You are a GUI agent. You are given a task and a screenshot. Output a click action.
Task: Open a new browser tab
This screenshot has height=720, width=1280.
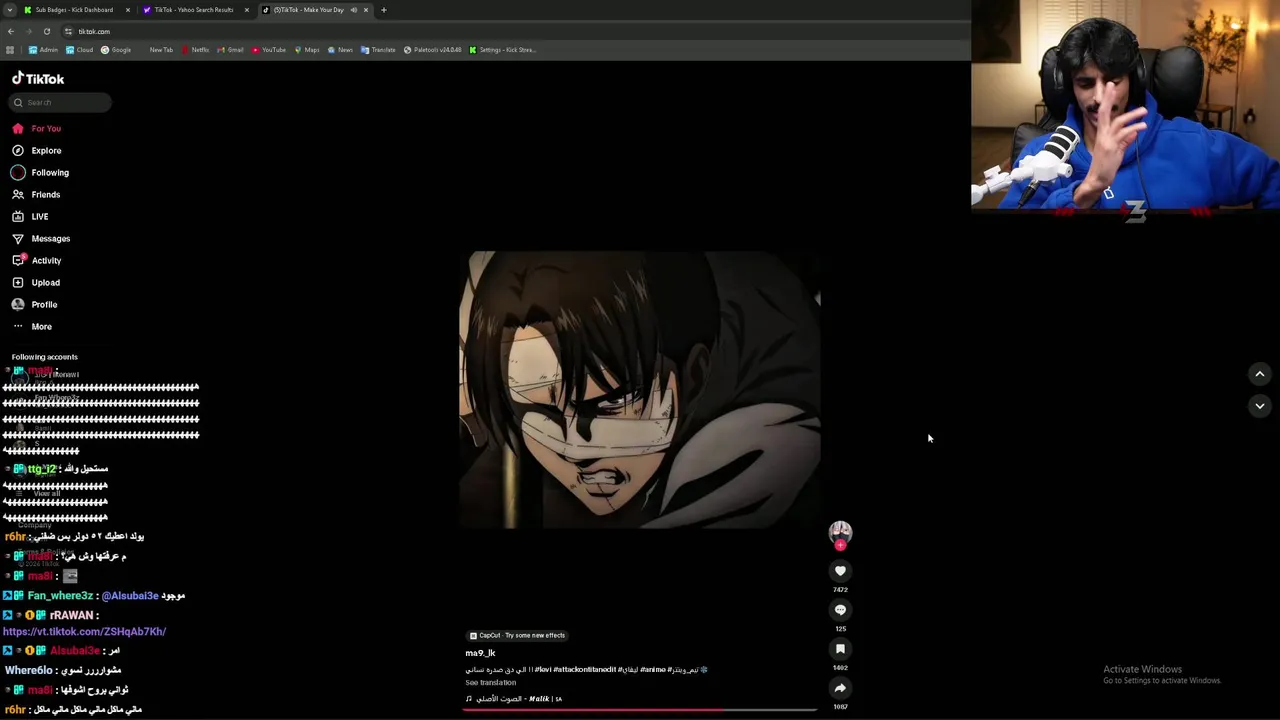click(383, 10)
